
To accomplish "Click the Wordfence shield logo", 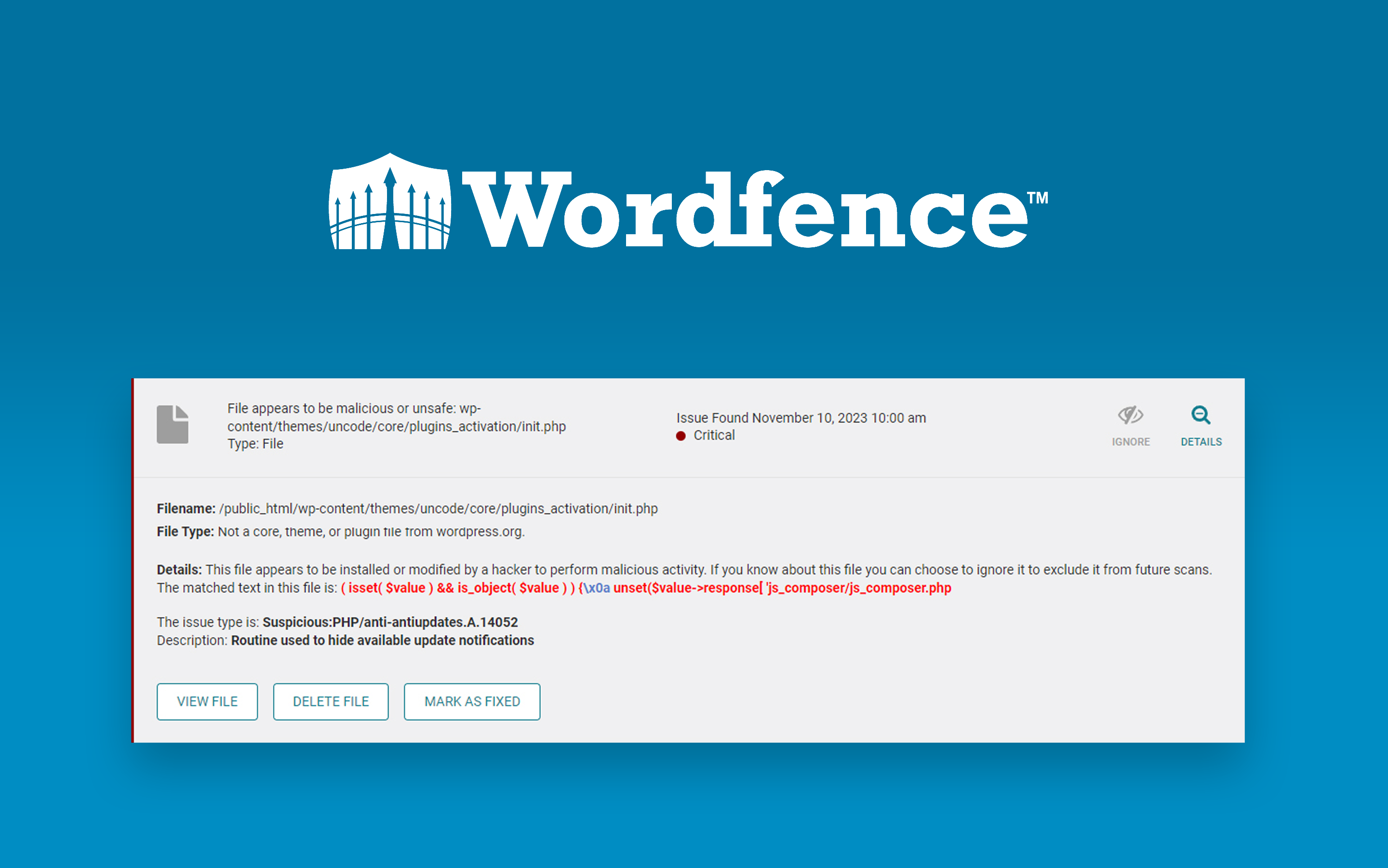I will [x=390, y=201].
